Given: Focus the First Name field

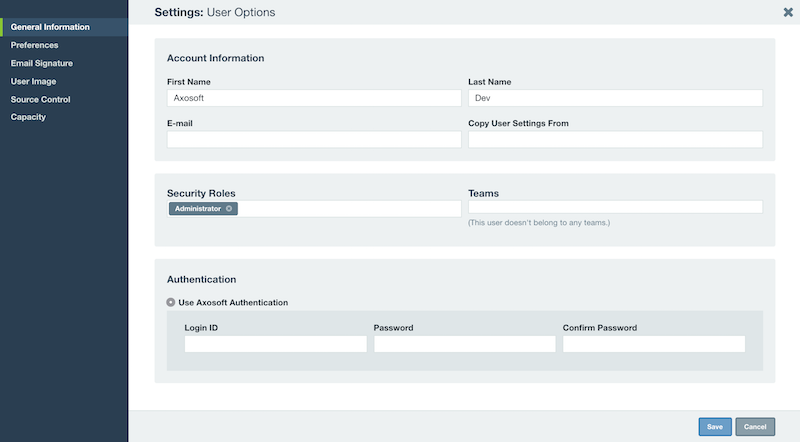Looking at the screenshot, I should point(314,98).
